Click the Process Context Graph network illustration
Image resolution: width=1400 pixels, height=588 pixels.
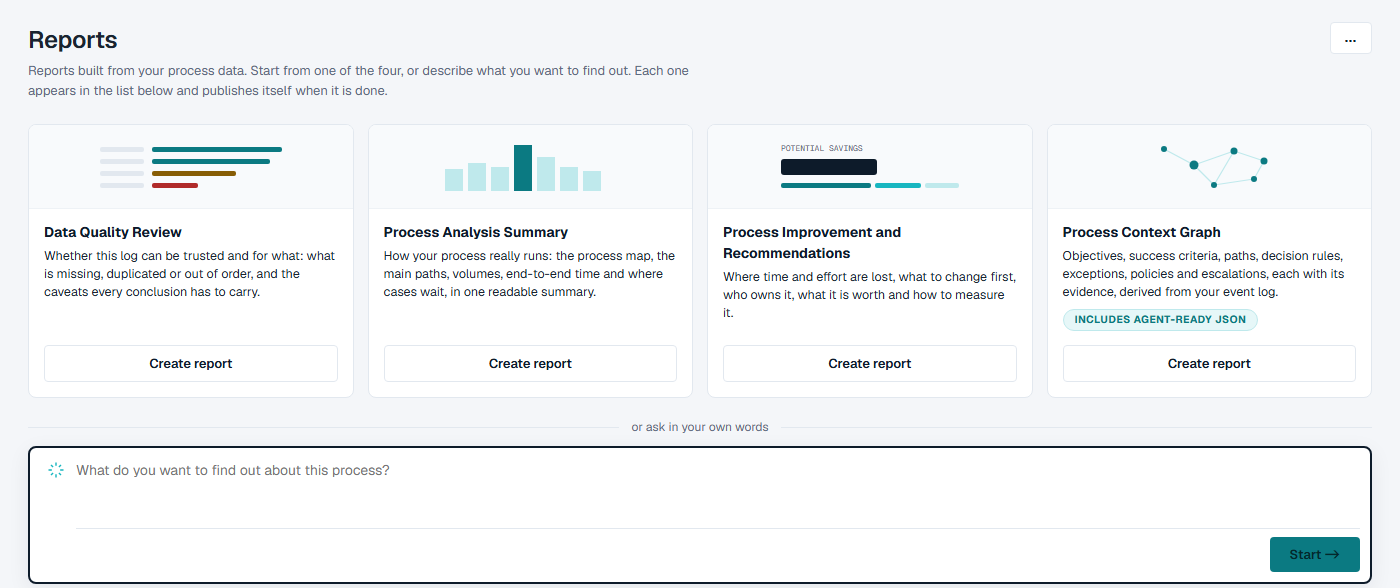[1214, 166]
